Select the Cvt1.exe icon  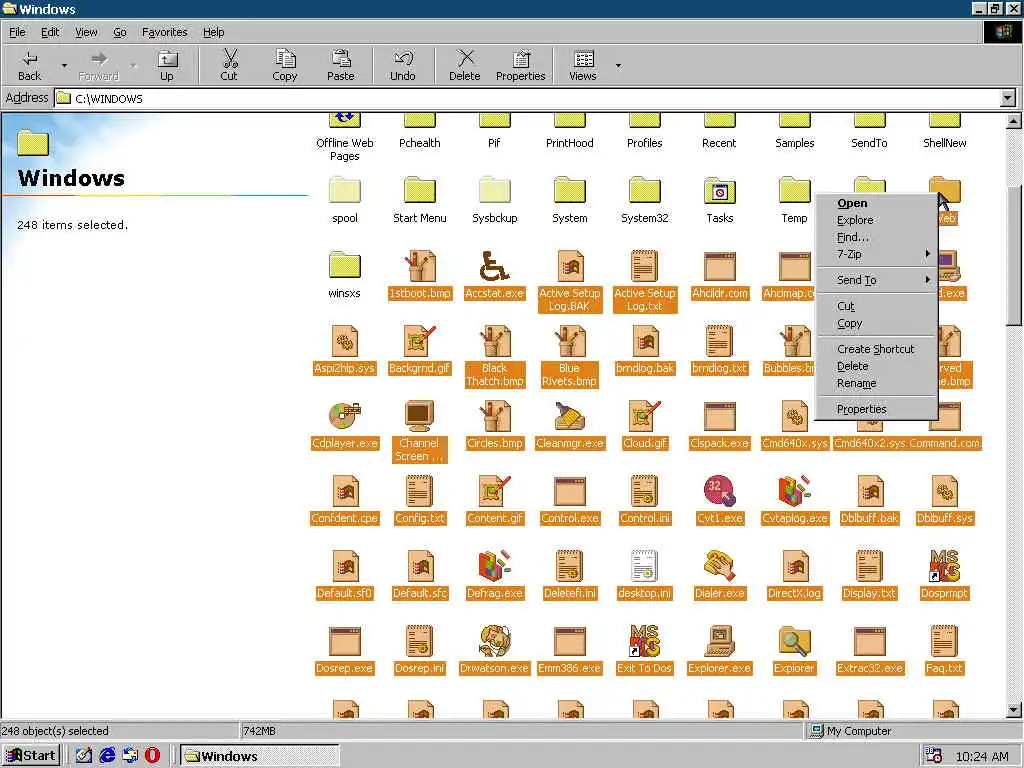(720, 491)
